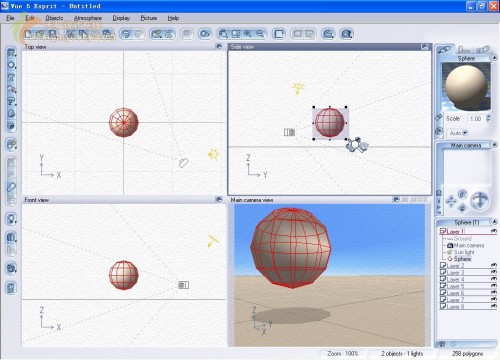500x360 pixels.
Task: Open the Picture menu
Action: 149,18
